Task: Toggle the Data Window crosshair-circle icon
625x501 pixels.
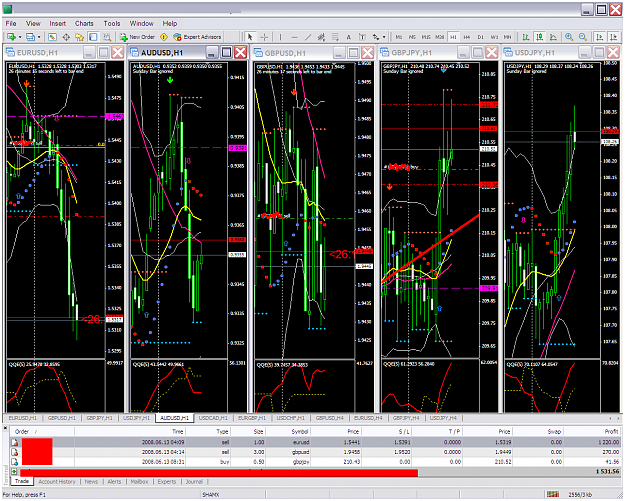Action: tap(66, 37)
